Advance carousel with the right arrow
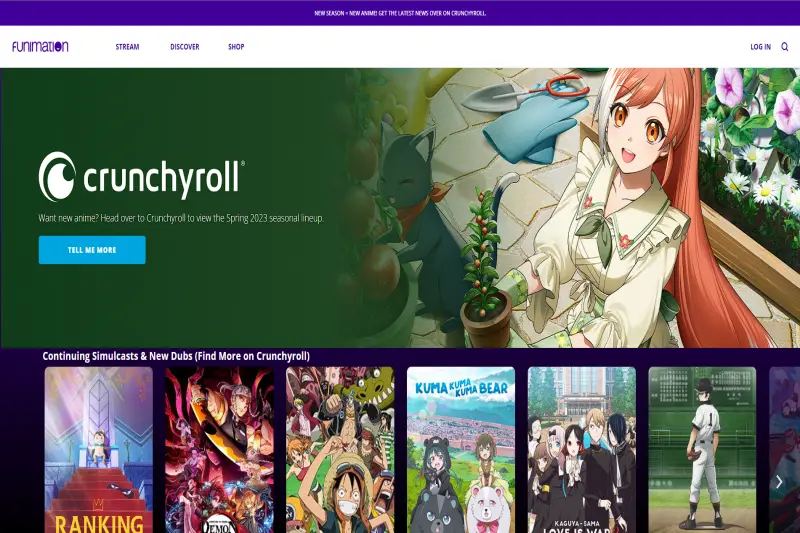 (779, 481)
